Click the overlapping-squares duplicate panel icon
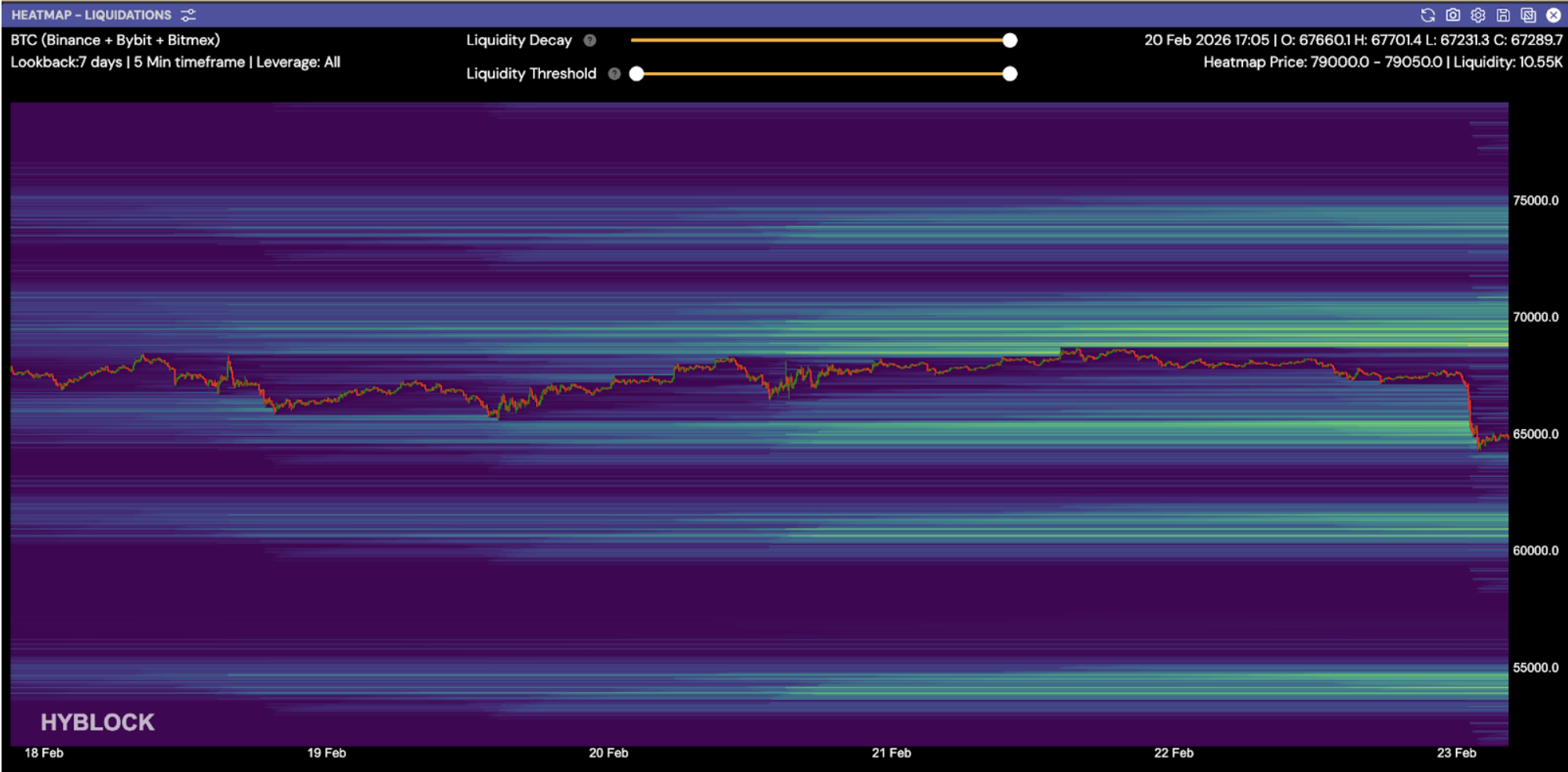The height and width of the screenshot is (772, 1568). point(1528,15)
